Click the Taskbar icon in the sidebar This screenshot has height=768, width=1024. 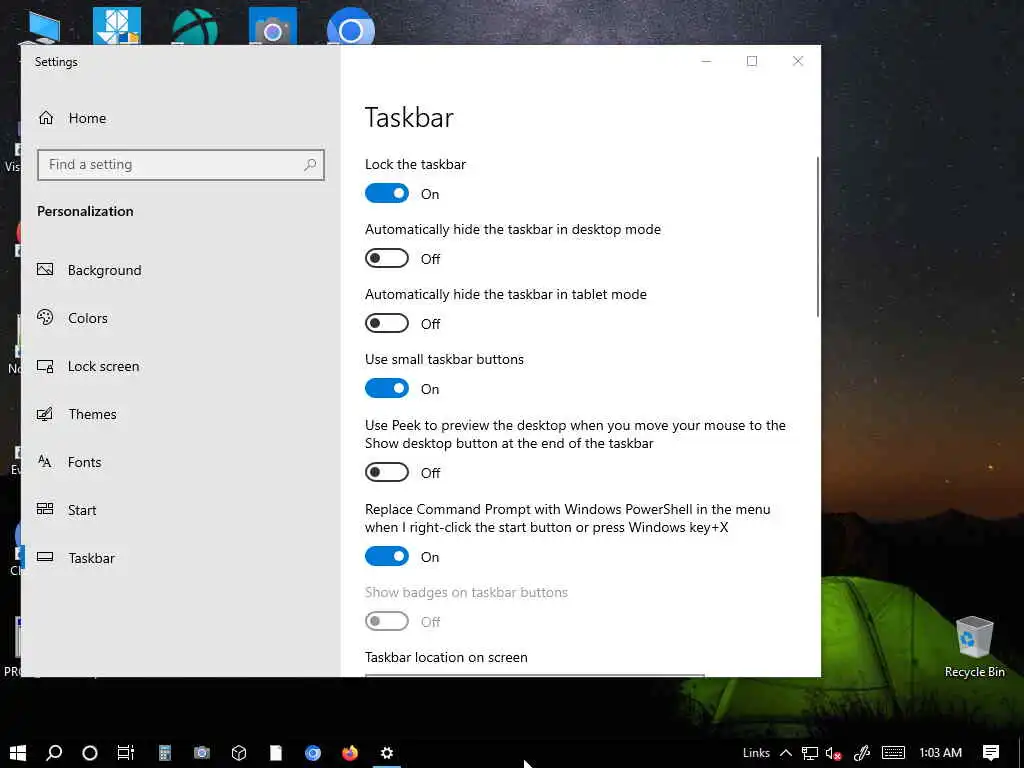click(x=45, y=557)
